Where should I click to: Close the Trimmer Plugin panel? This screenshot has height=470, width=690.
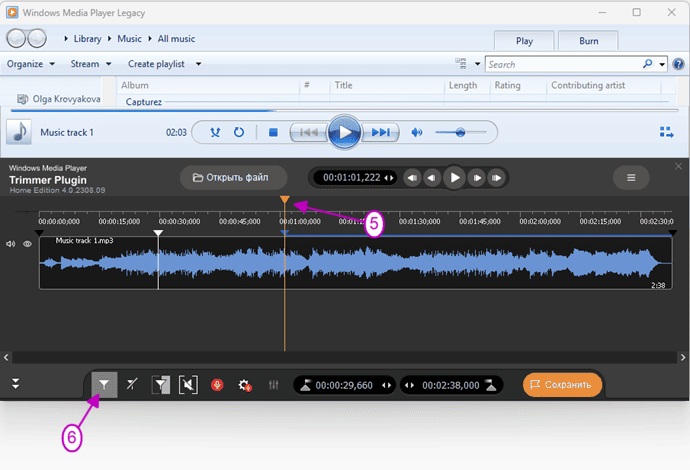tap(678, 166)
